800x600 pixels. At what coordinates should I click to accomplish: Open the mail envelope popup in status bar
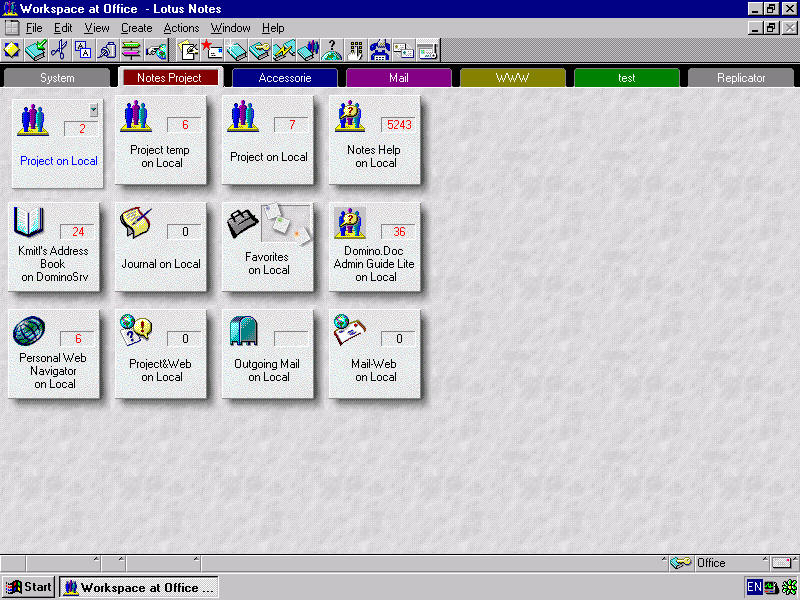[x=785, y=563]
